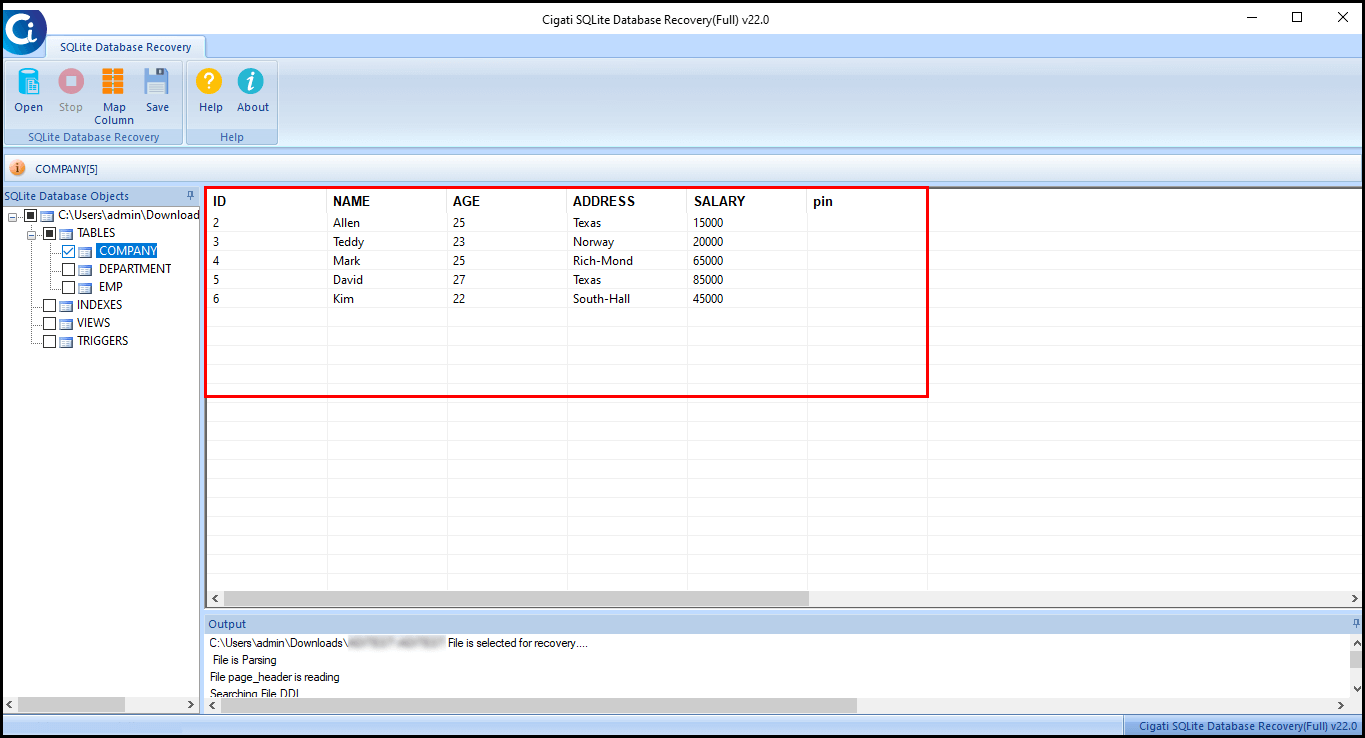Click the ADDRESS column header
The height and width of the screenshot is (738, 1365).
click(x=627, y=201)
